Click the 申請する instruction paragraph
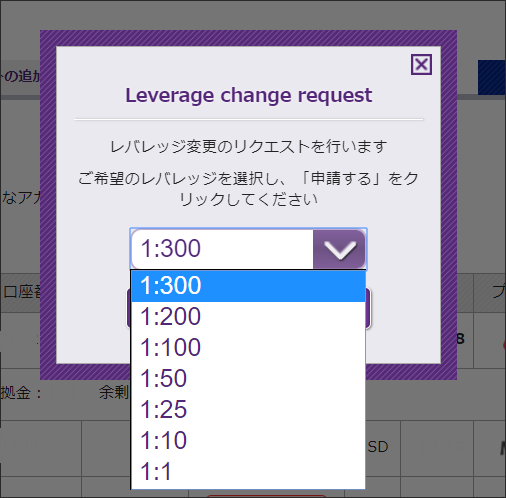Viewport: 506px width, 498px height. point(248,189)
